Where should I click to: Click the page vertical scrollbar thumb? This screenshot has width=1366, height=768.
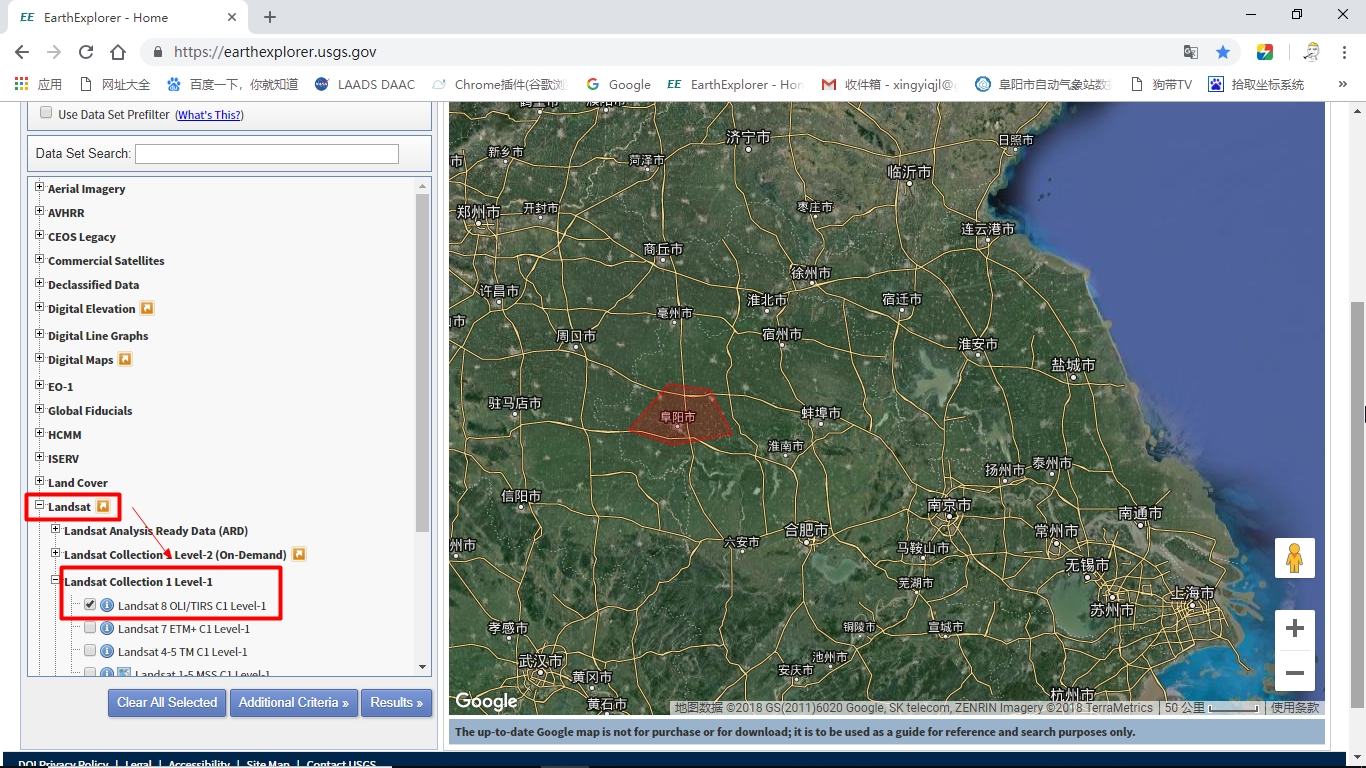tap(1357, 505)
